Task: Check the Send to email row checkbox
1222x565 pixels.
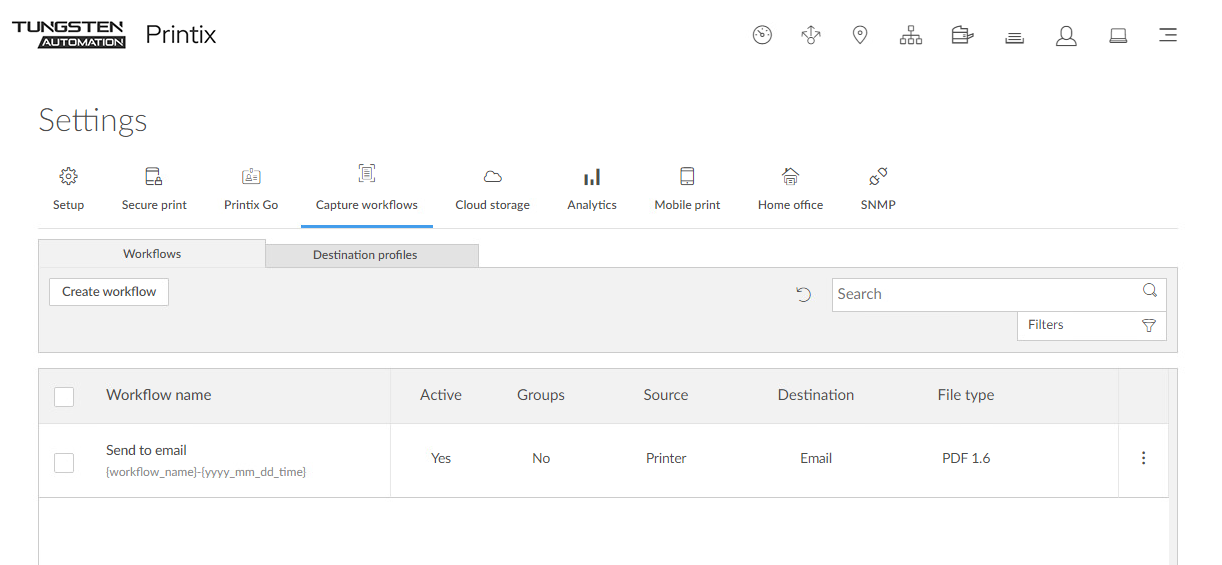Action: 64,462
